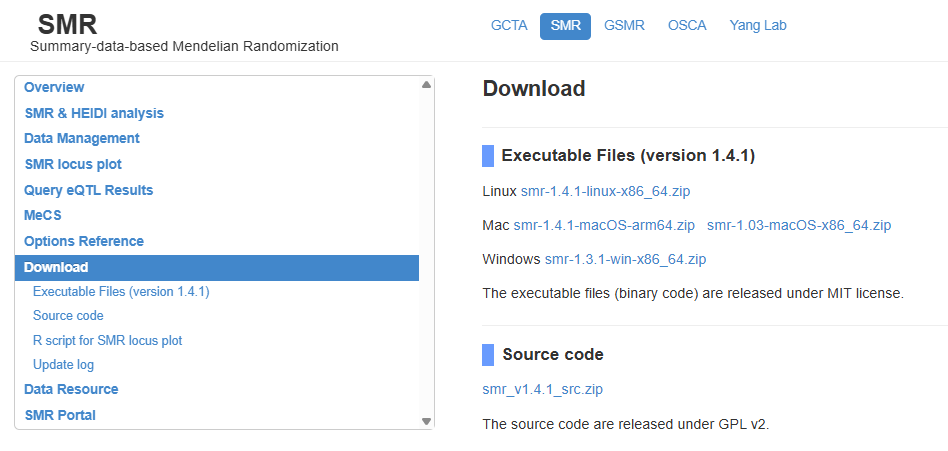Select Query eQTL Results in sidebar
Screen dimensions: 948x451
89,190
